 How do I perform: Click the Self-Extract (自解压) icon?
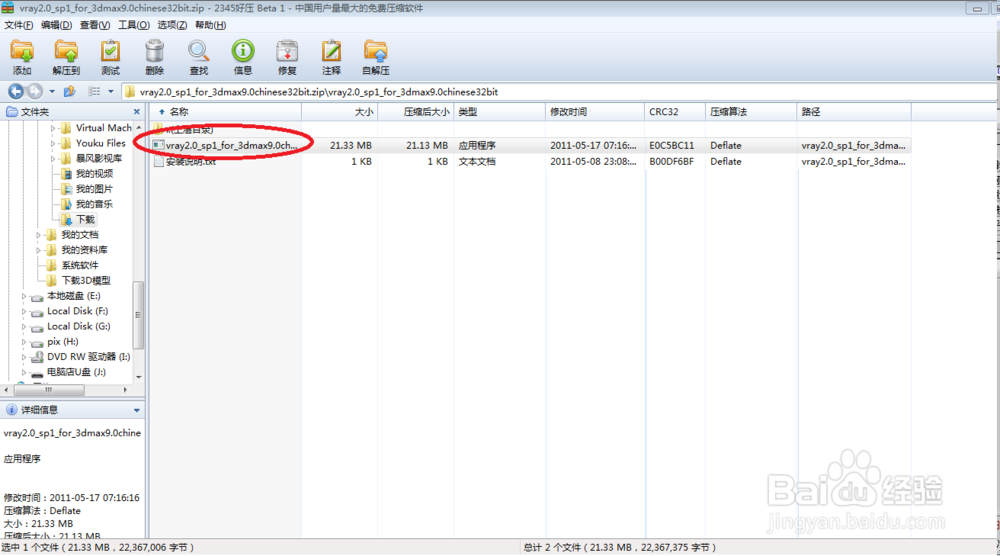click(376, 57)
